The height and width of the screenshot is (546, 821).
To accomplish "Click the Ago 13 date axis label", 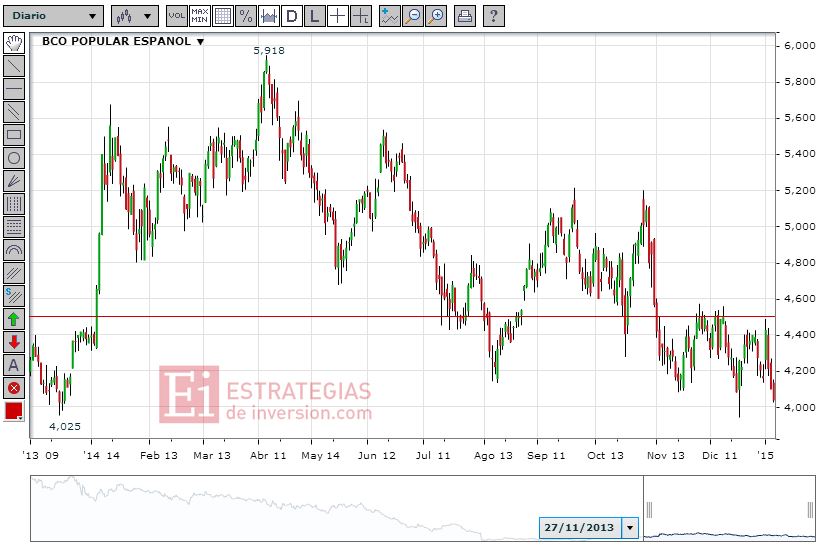I will (x=493, y=455).
